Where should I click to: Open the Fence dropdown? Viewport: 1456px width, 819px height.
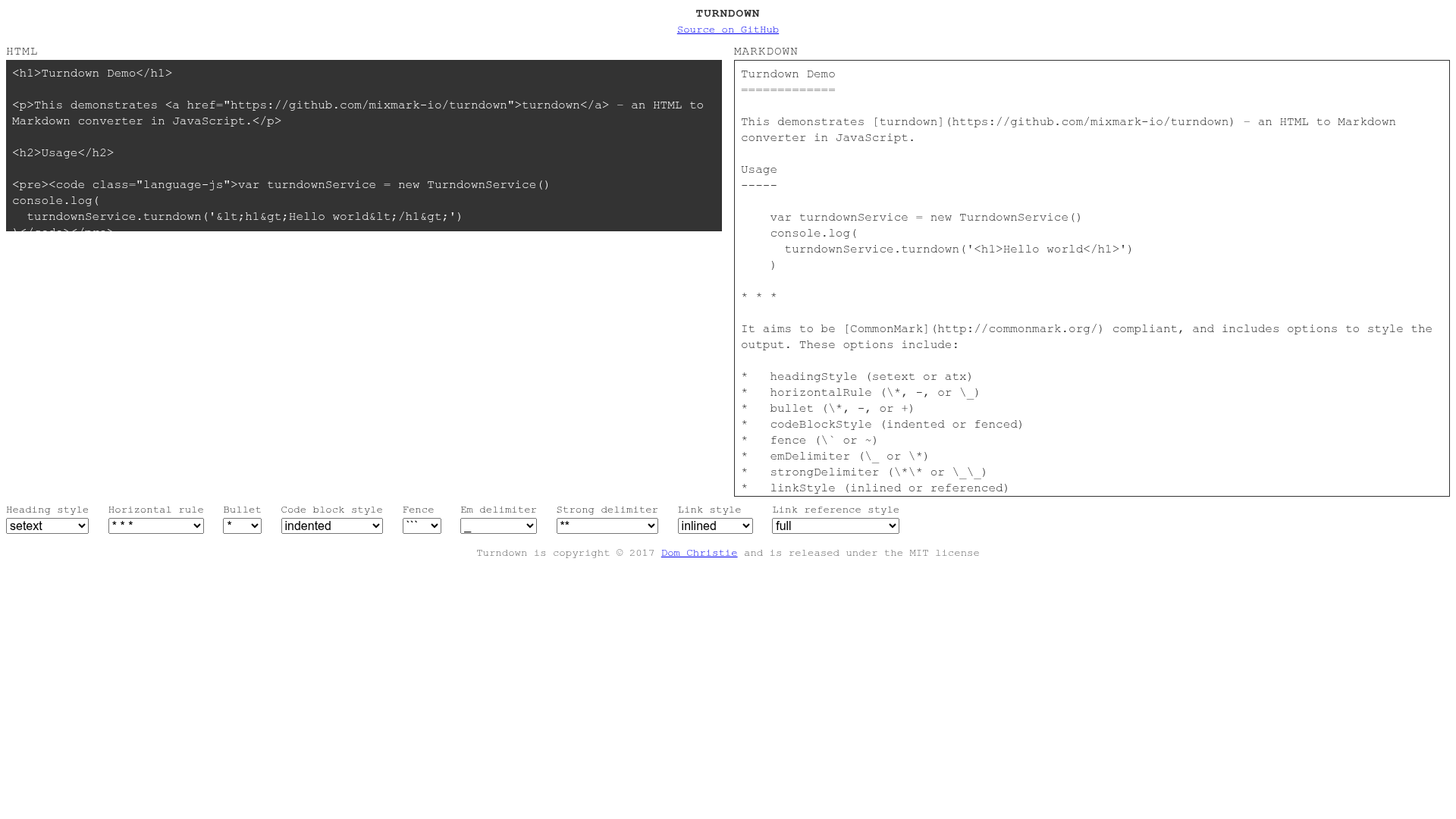coord(422,526)
